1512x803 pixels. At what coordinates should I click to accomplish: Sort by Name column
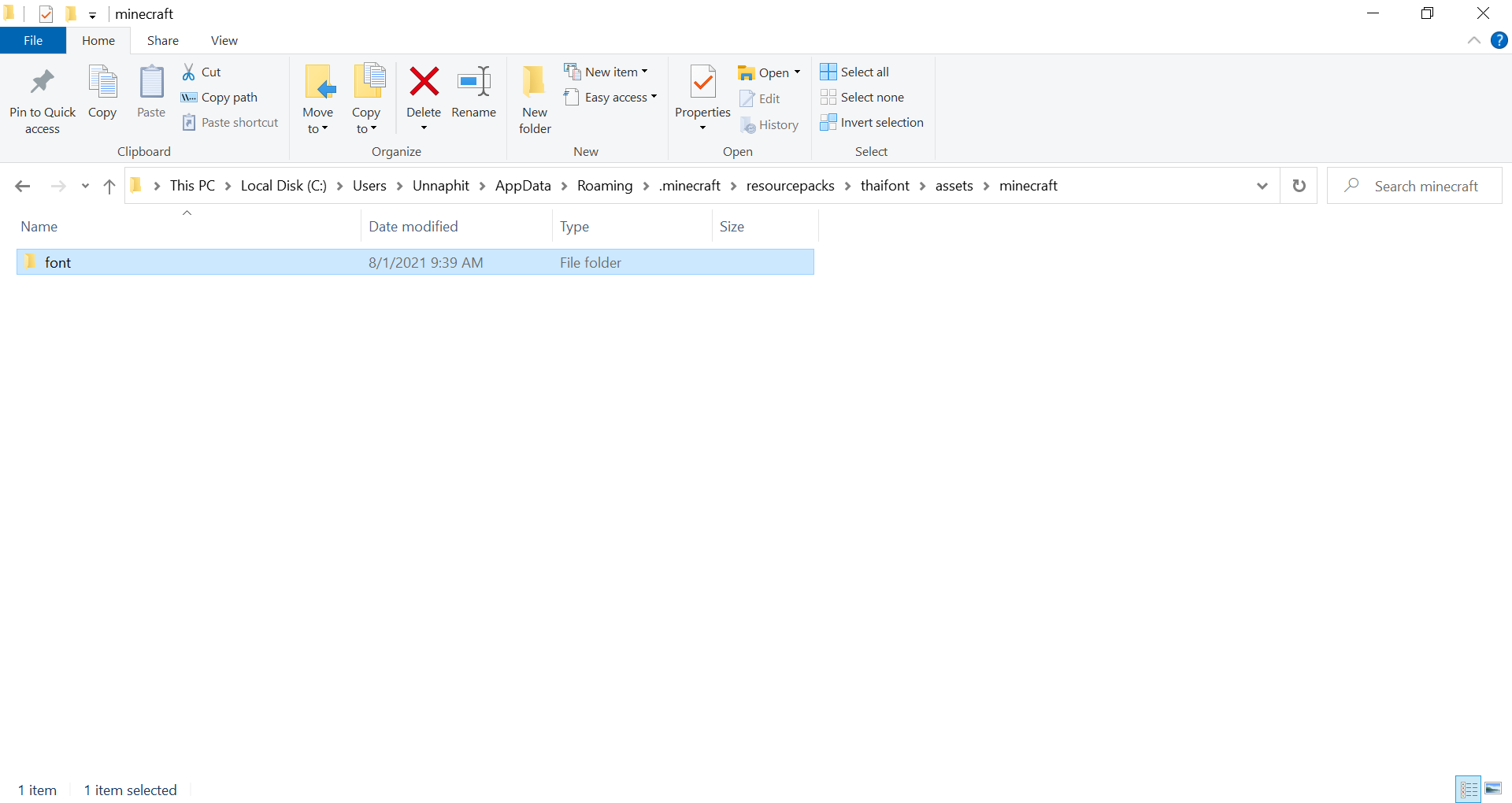click(x=187, y=226)
